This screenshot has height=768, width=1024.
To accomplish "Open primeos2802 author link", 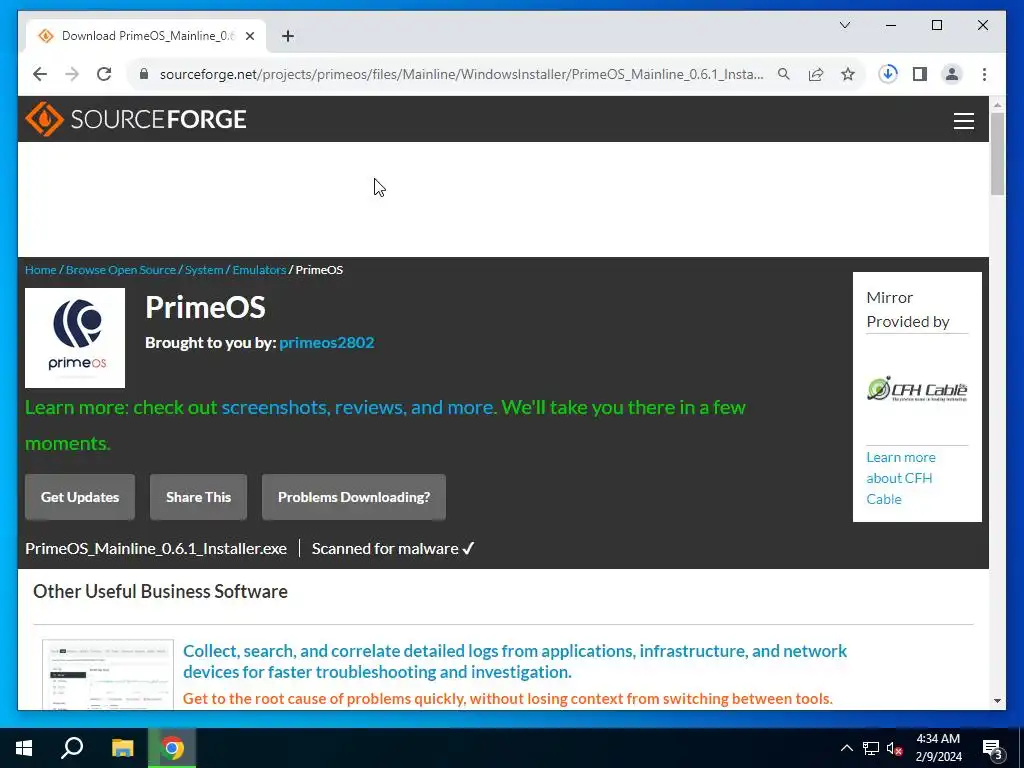I will pos(327,343).
